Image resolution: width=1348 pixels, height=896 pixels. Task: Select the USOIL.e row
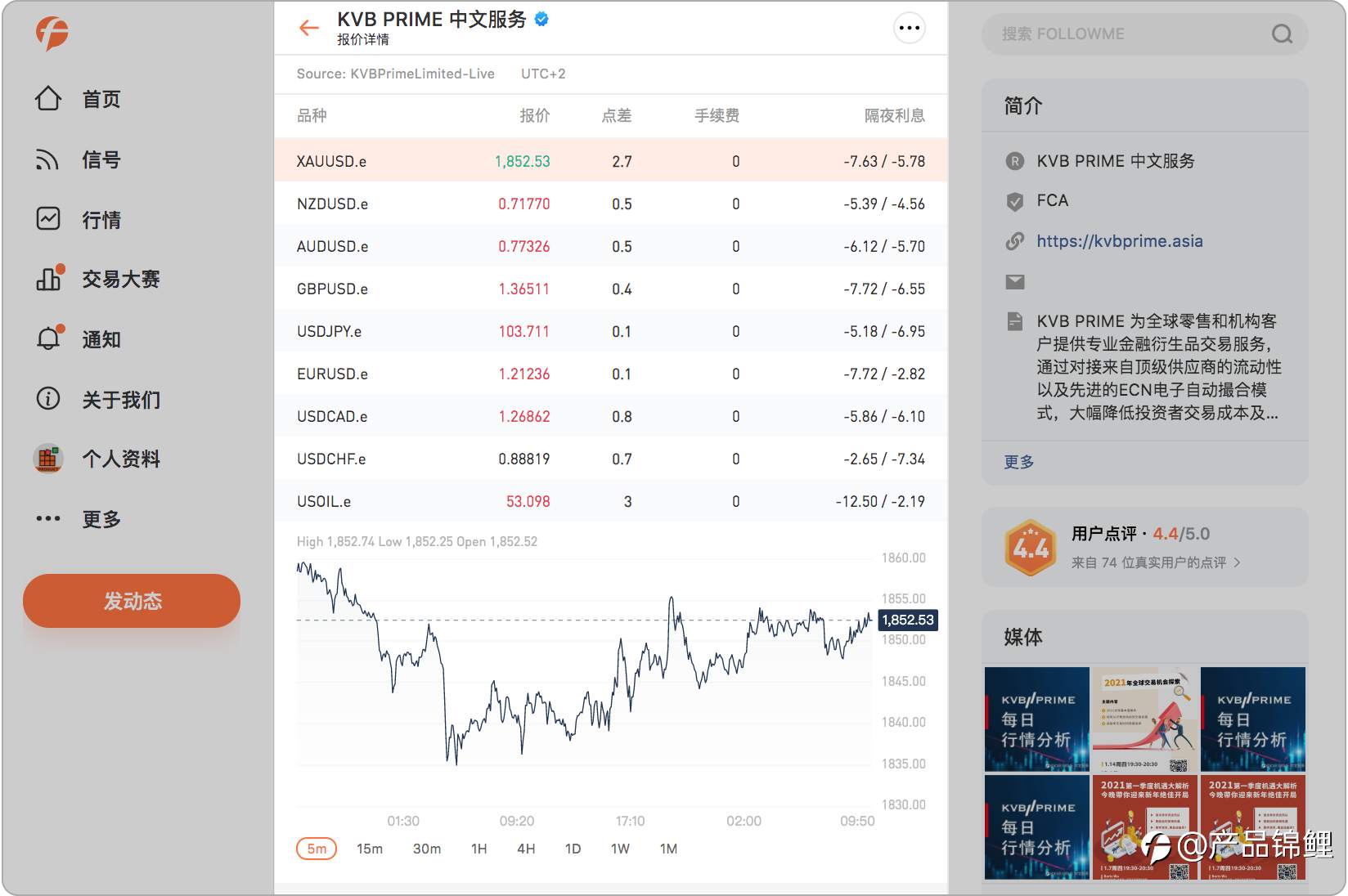[610, 500]
